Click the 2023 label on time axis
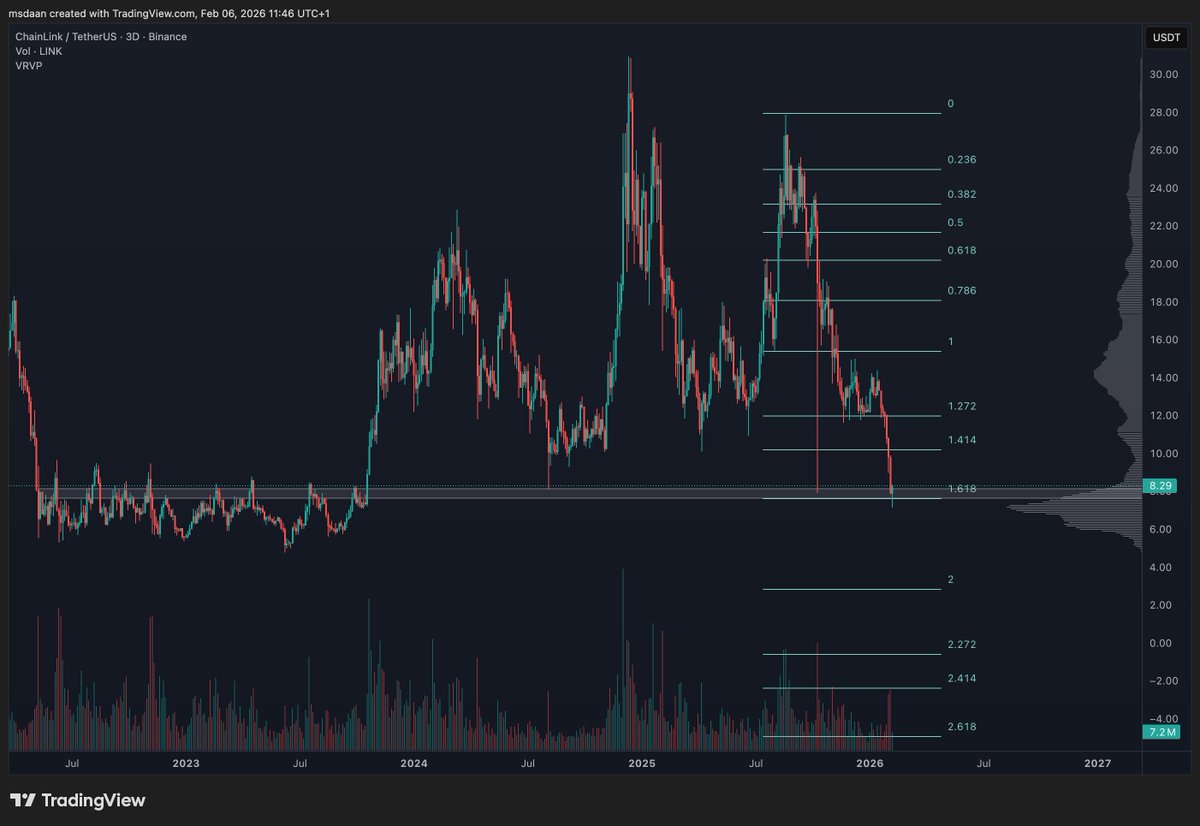1200x826 pixels. [x=186, y=763]
